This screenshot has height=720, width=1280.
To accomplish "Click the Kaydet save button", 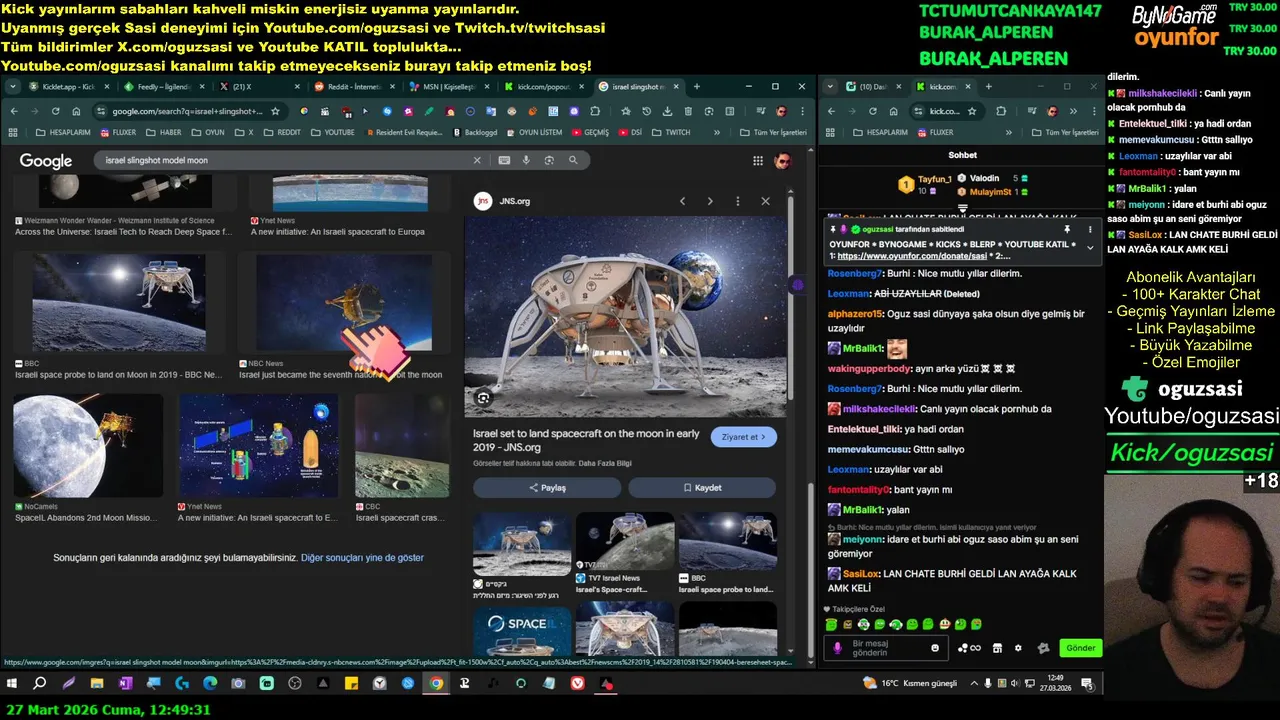I will coord(702,488).
